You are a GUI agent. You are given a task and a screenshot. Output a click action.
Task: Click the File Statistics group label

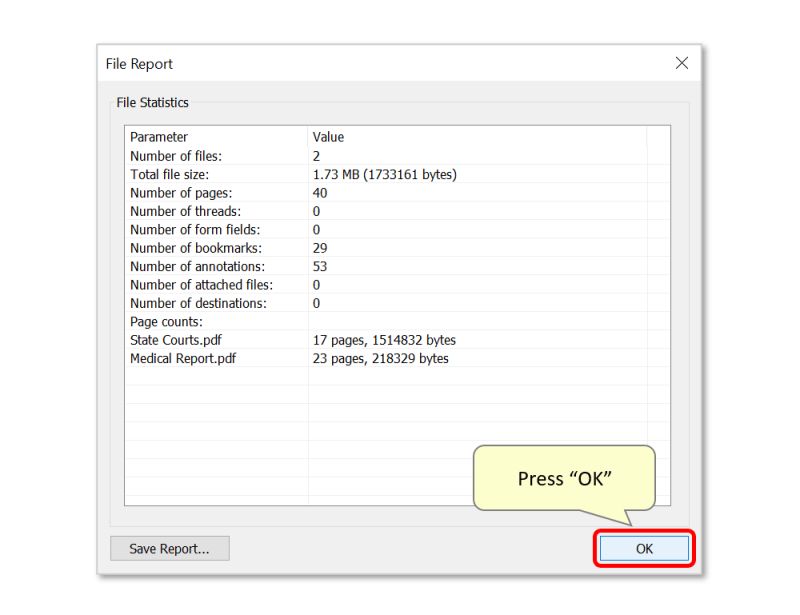point(153,102)
